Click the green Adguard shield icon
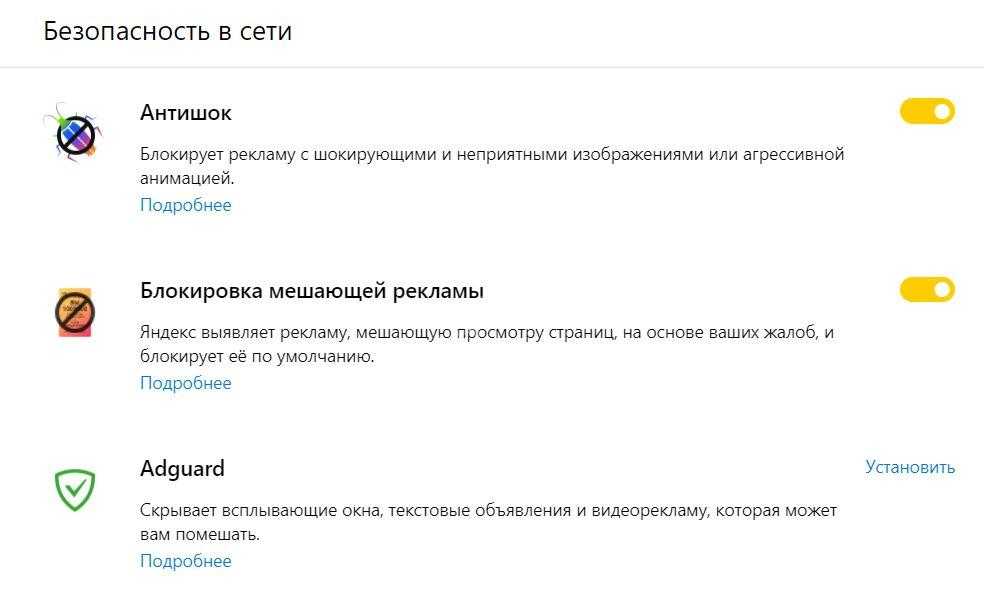Viewport: 984px width, 597px height. [74, 490]
